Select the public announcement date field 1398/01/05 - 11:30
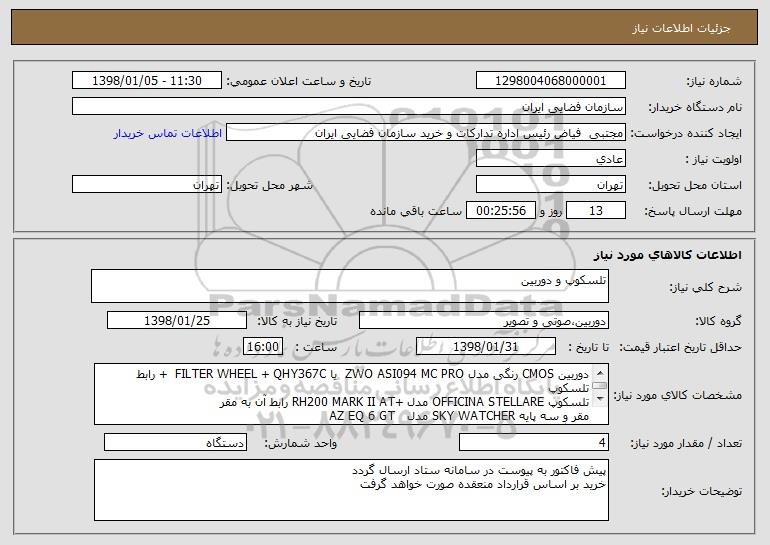The height and width of the screenshot is (545, 770). [x=147, y=81]
